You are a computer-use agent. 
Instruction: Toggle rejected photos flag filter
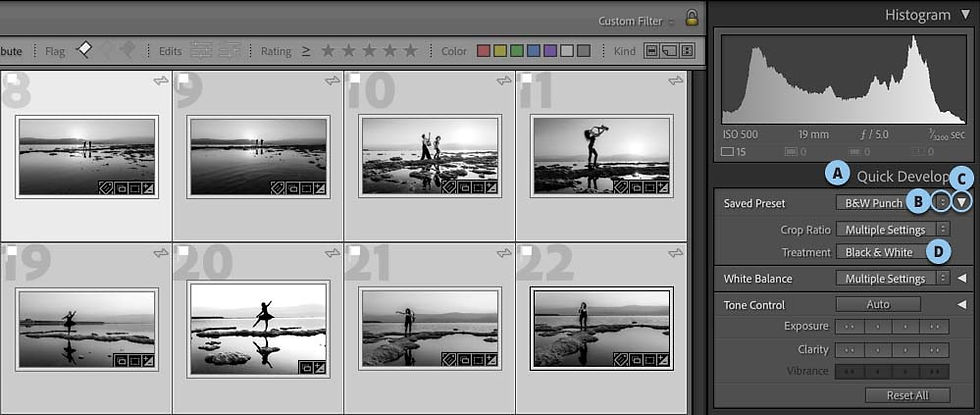pyautogui.click(x=127, y=51)
